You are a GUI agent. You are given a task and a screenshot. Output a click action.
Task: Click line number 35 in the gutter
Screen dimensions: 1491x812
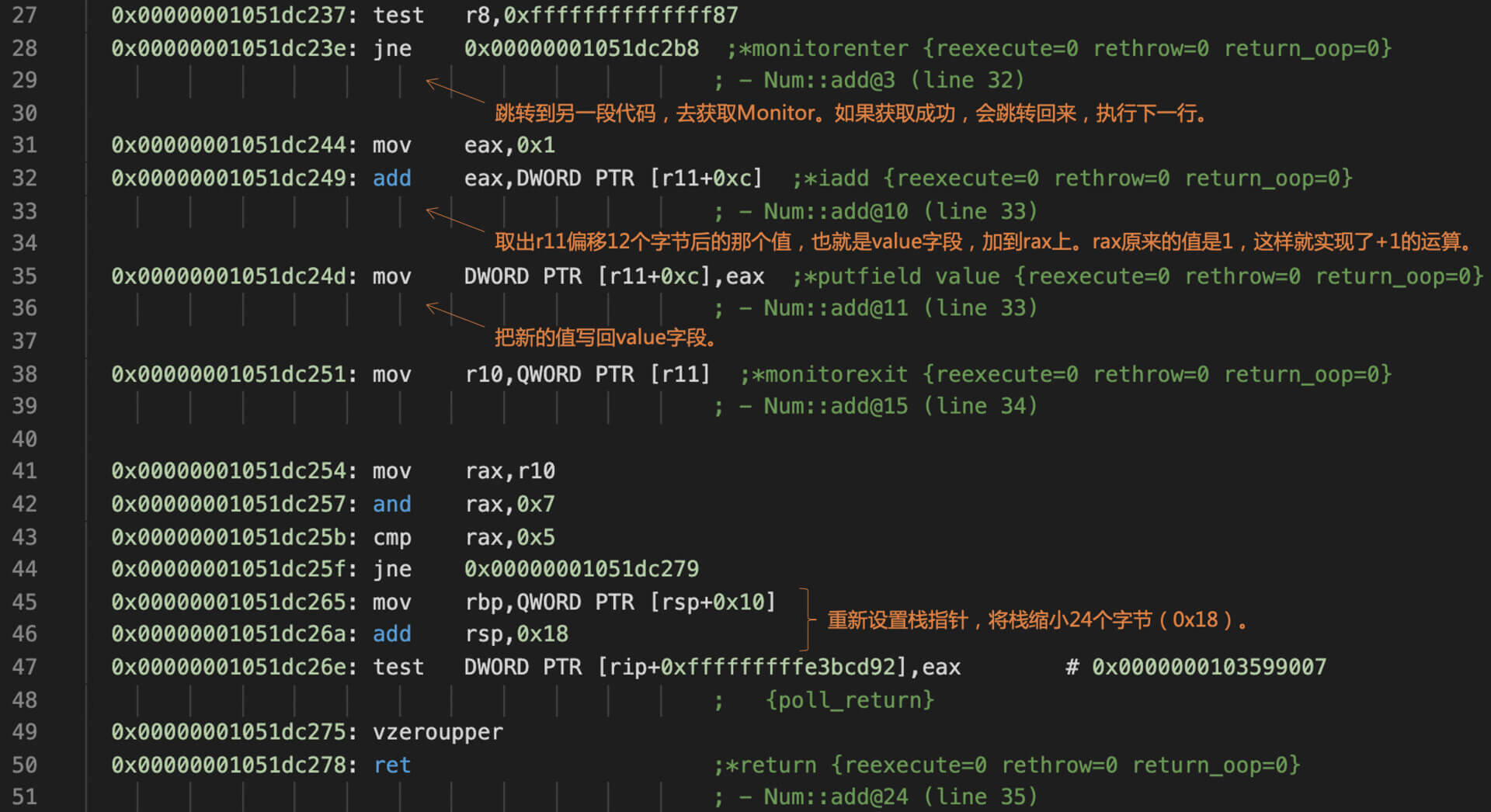[x=24, y=276]
